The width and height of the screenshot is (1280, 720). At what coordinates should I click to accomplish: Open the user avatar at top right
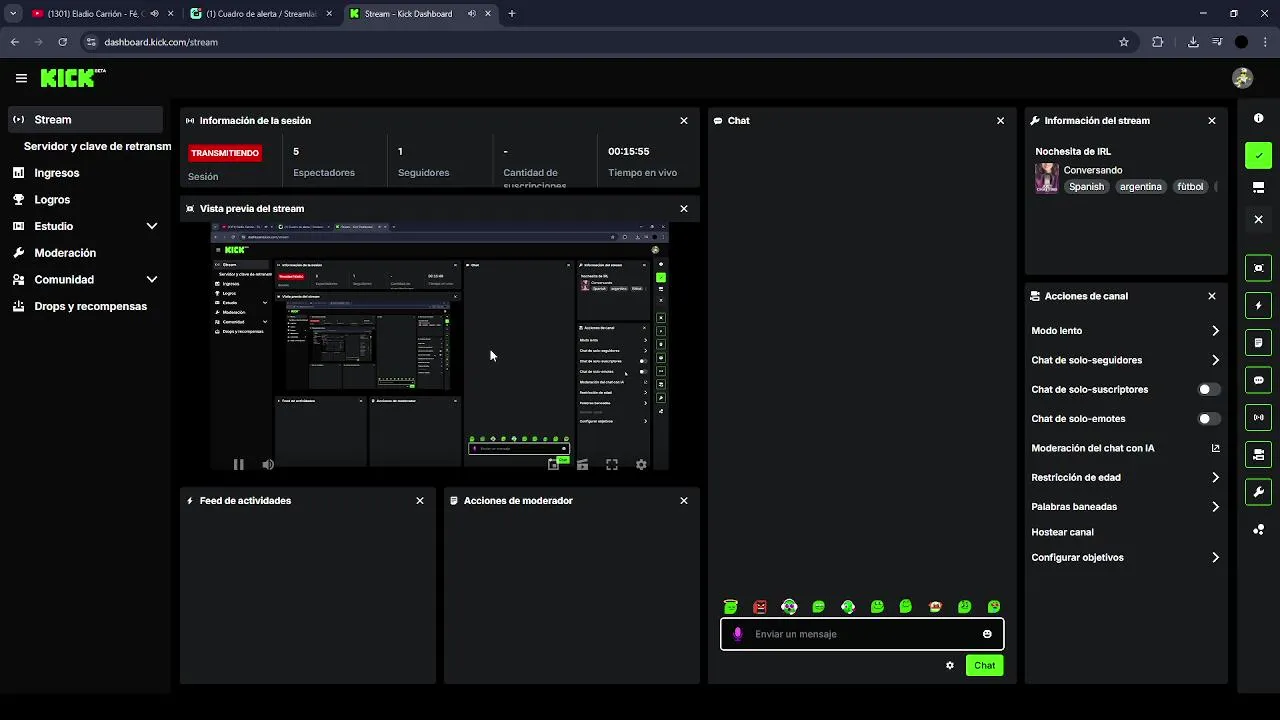coord(1242,78)
